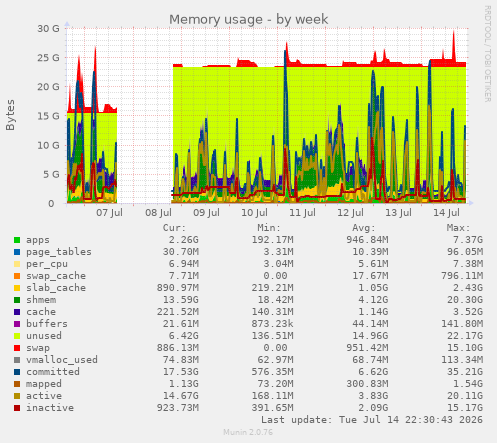Click the 'inactive' legend label

pos(50,408)
